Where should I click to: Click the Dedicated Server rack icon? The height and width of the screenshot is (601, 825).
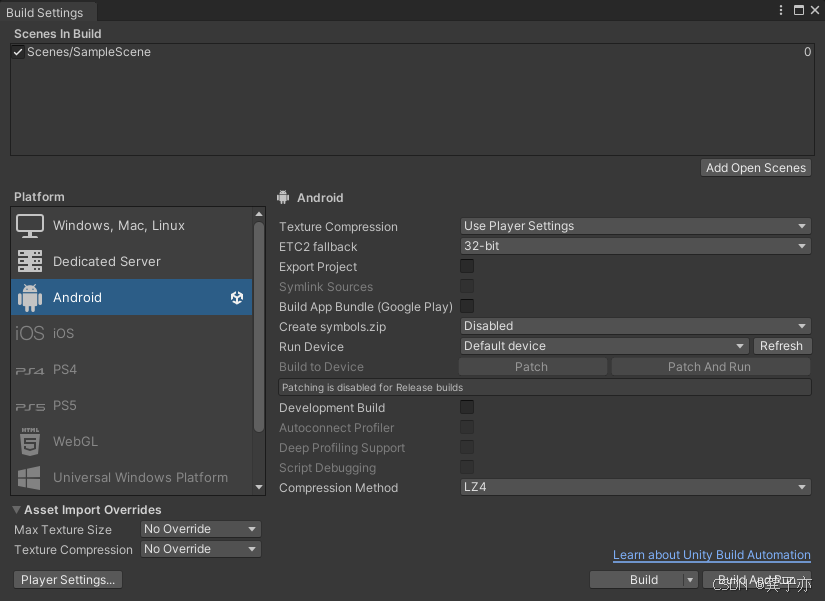tap(30, 262)
